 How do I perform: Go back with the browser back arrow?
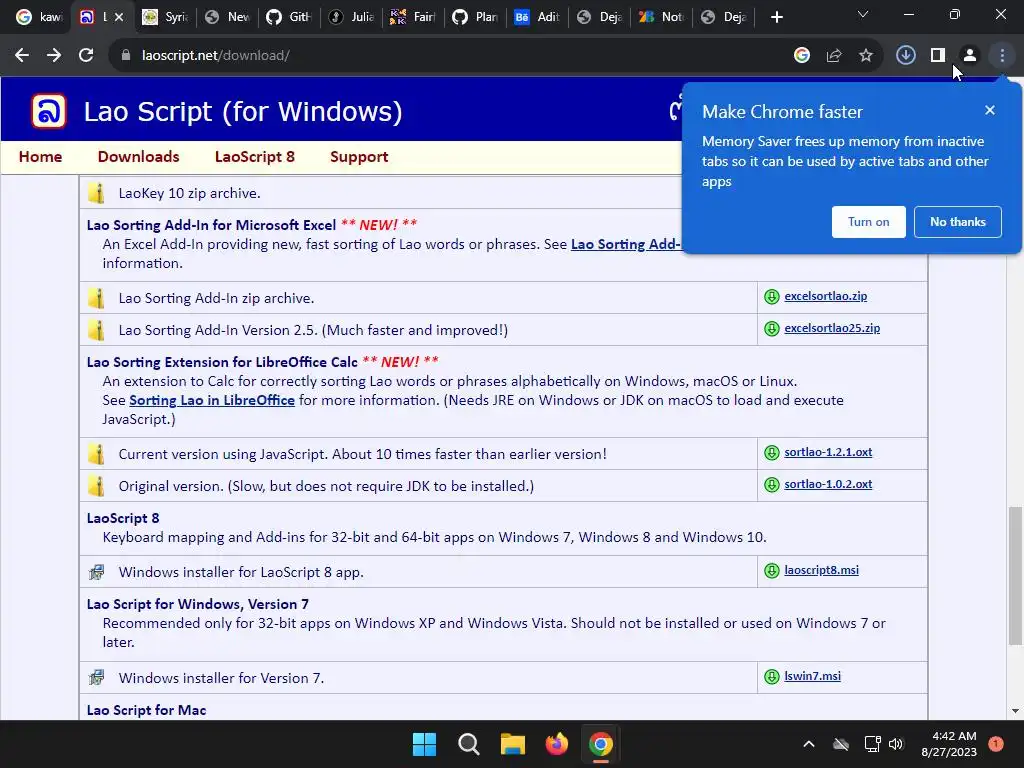pos(22,56)
